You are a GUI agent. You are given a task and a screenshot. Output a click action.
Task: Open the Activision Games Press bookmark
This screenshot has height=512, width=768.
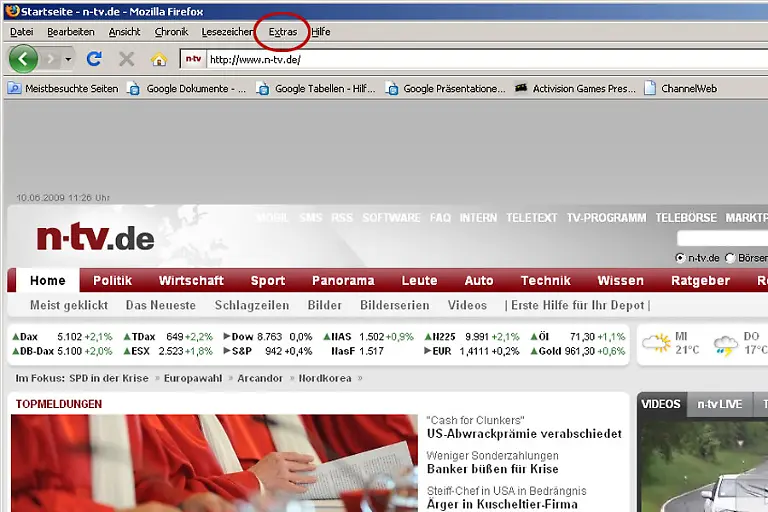coord(575,88)
